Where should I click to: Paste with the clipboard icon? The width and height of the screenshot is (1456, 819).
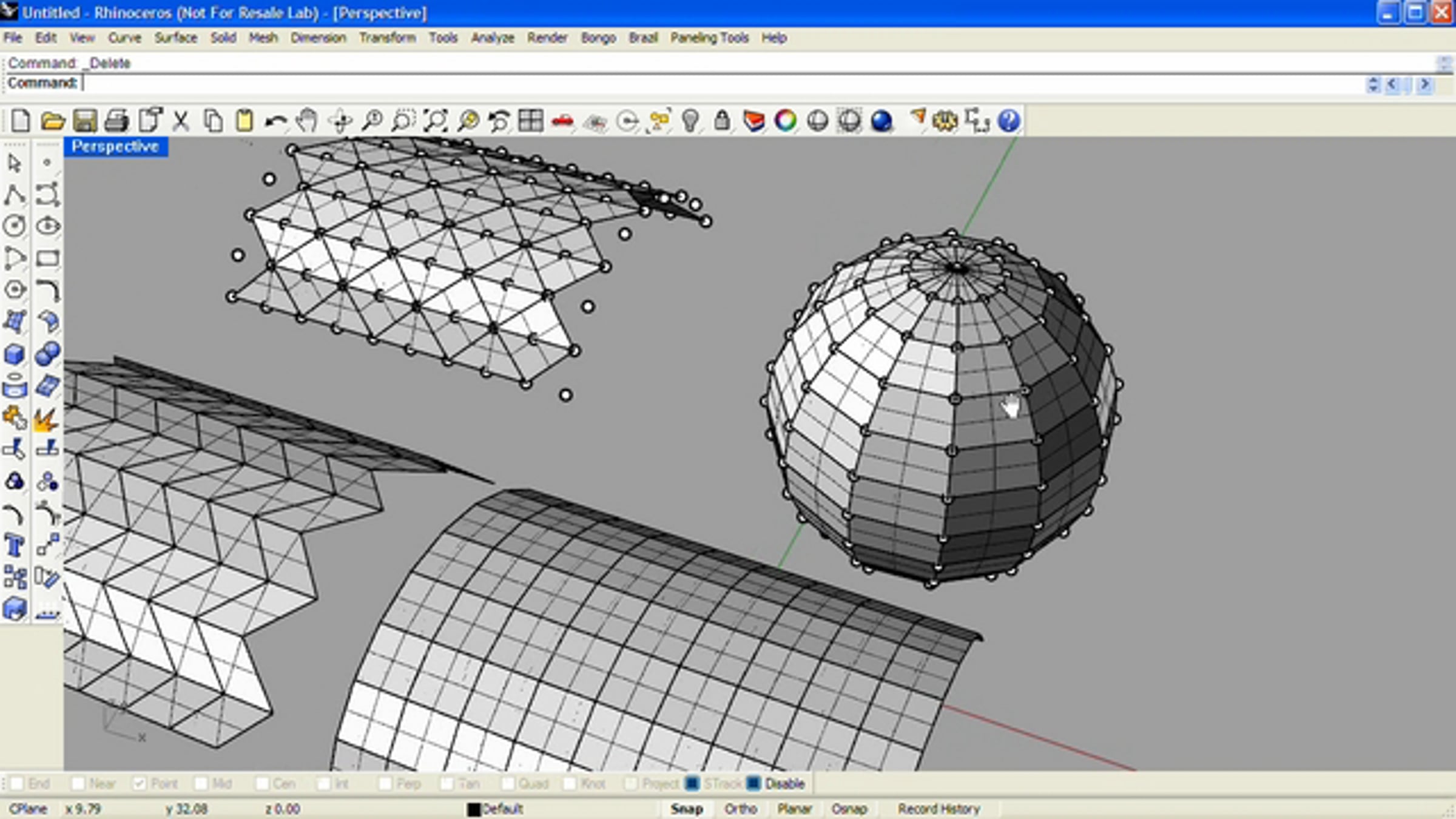[244, 121]
